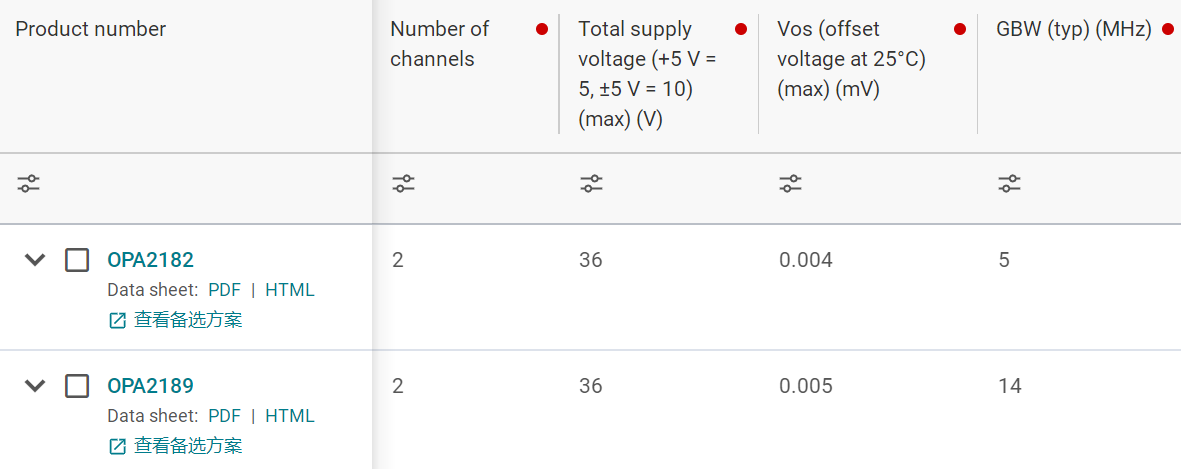Image resolution: width=1181 pixels, height=469 pixels.
Task: Click red dot beside Number of channels
Action: tap(542, 29)
